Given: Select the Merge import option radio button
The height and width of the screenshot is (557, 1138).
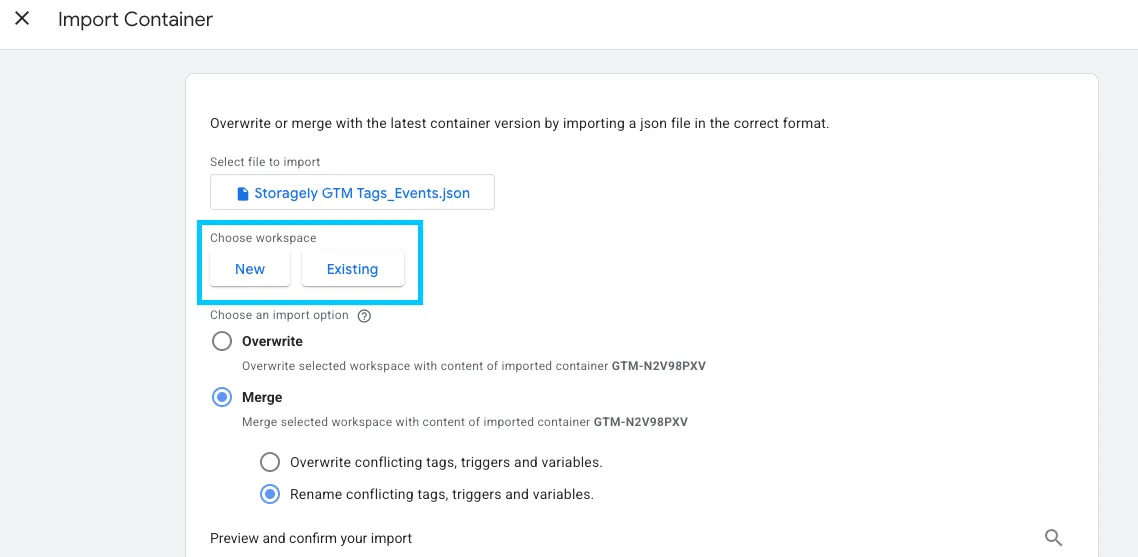Looking at the screenshot, I should point(221,397).
